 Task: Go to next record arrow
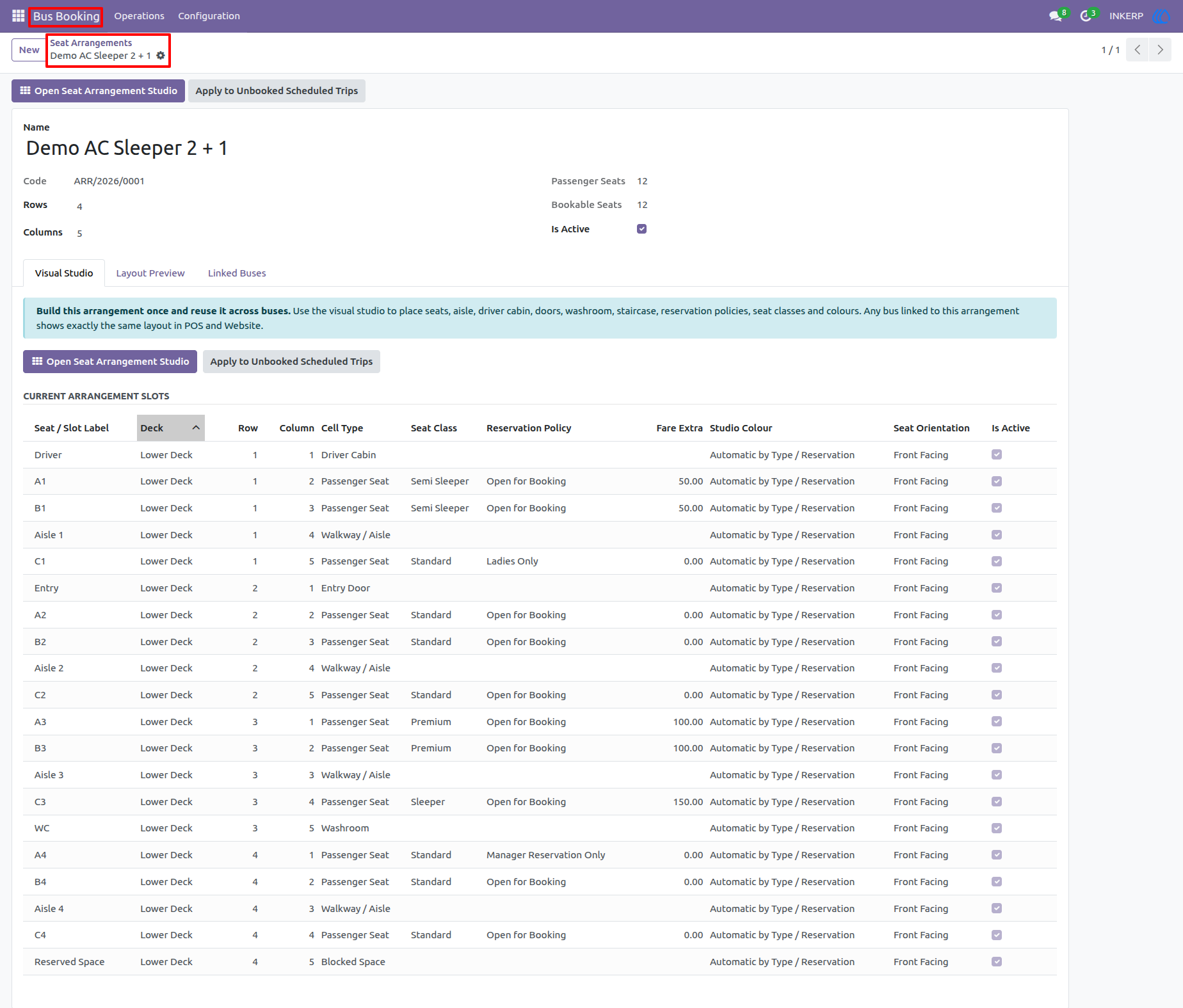point(1160,50)
